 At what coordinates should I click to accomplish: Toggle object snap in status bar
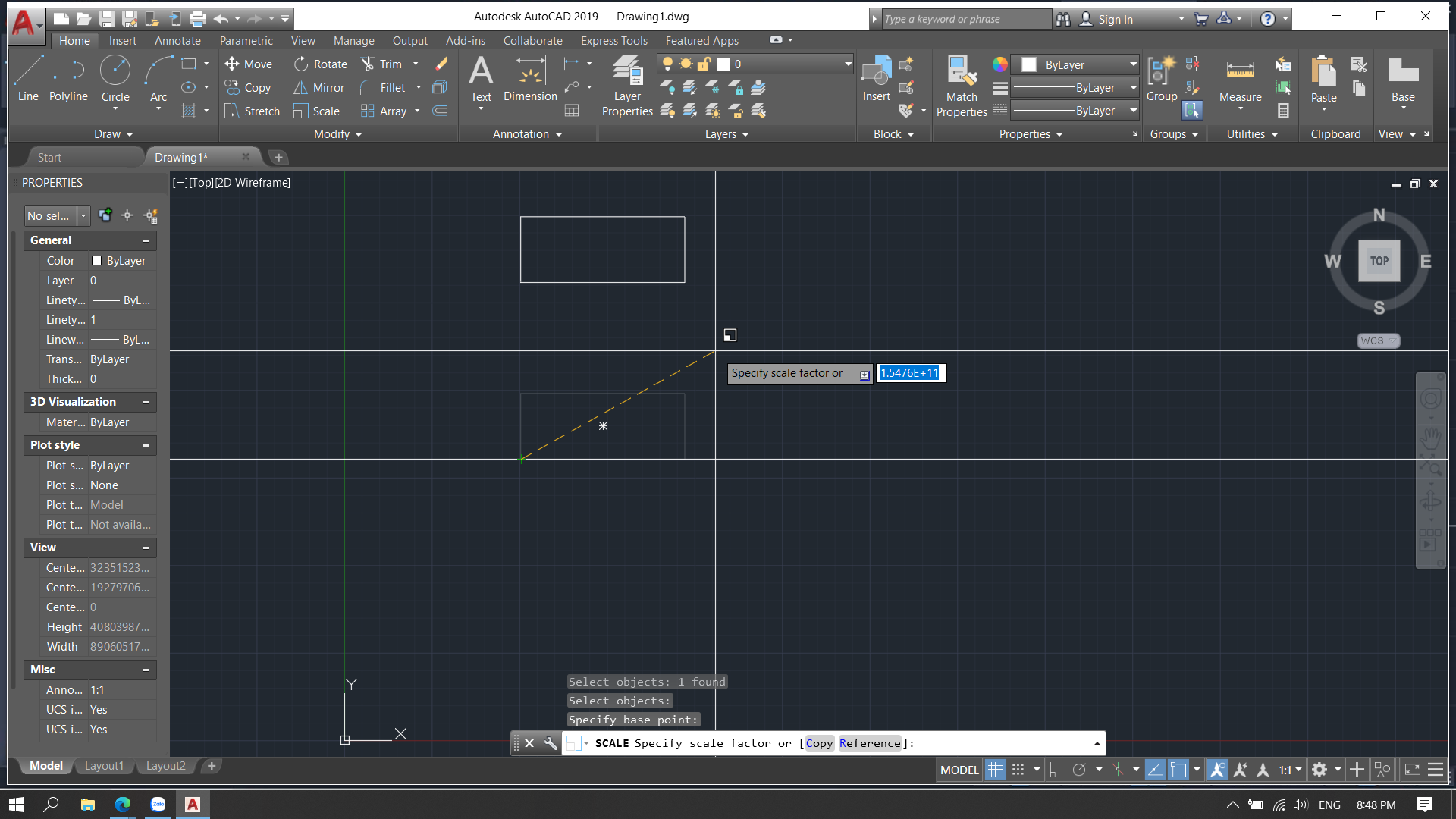tap(1178, 770)
